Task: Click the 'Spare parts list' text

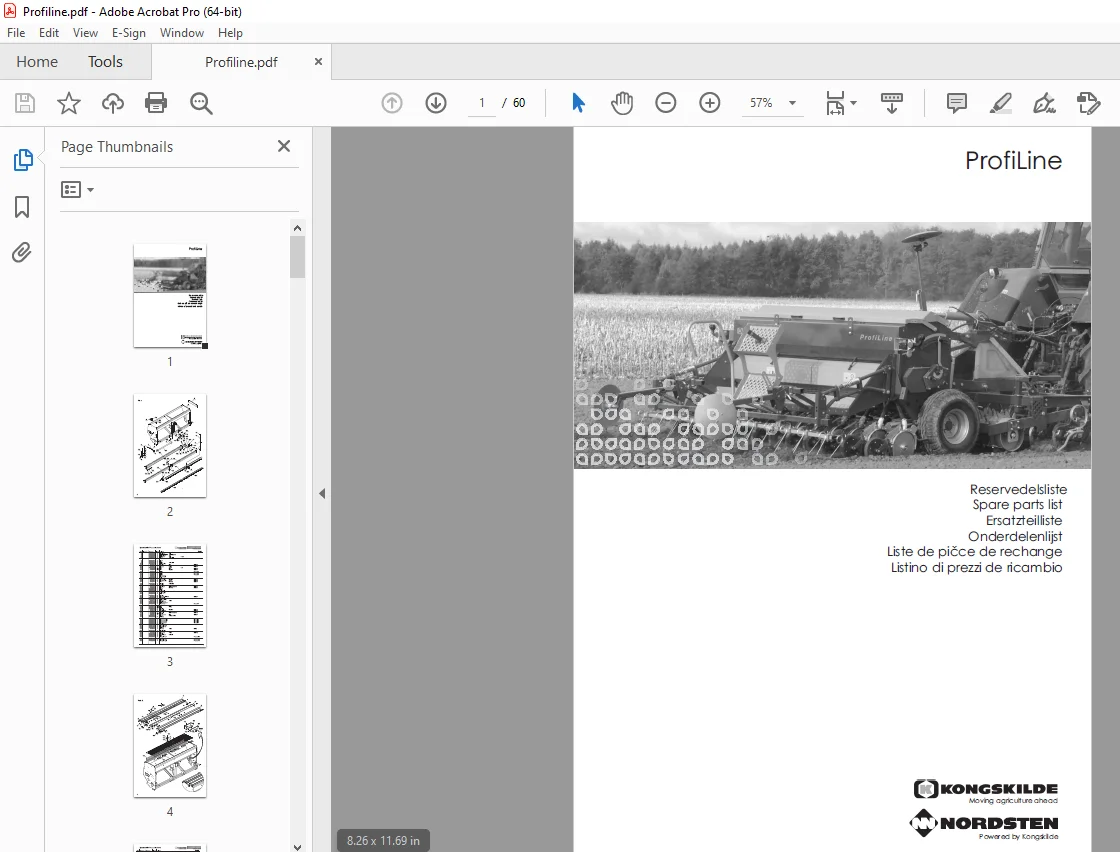Action: (1017, 505)
